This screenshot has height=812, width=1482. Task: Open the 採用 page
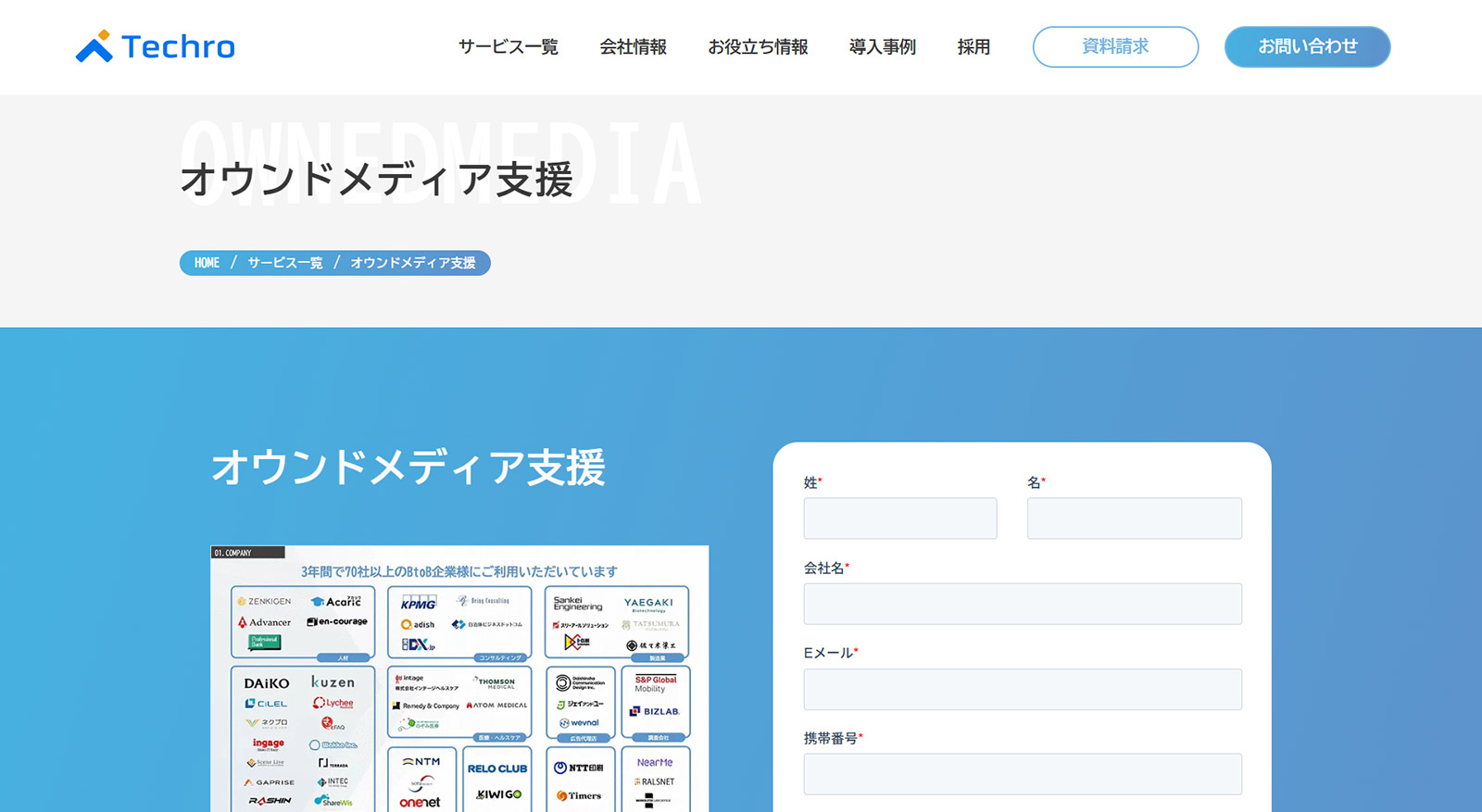973,46
